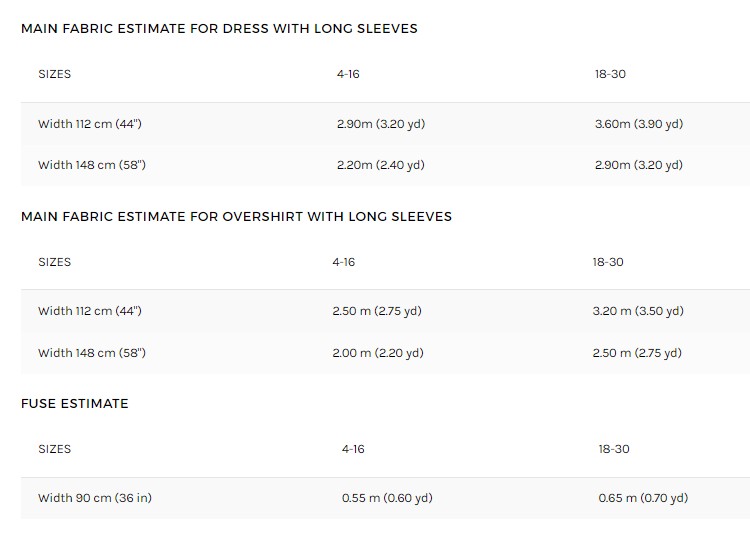The width and height of the screenshot is (750, 536).
Task: Select the SIZES label in the dress table
Action: pyautogui.click(x=55, y=74)
